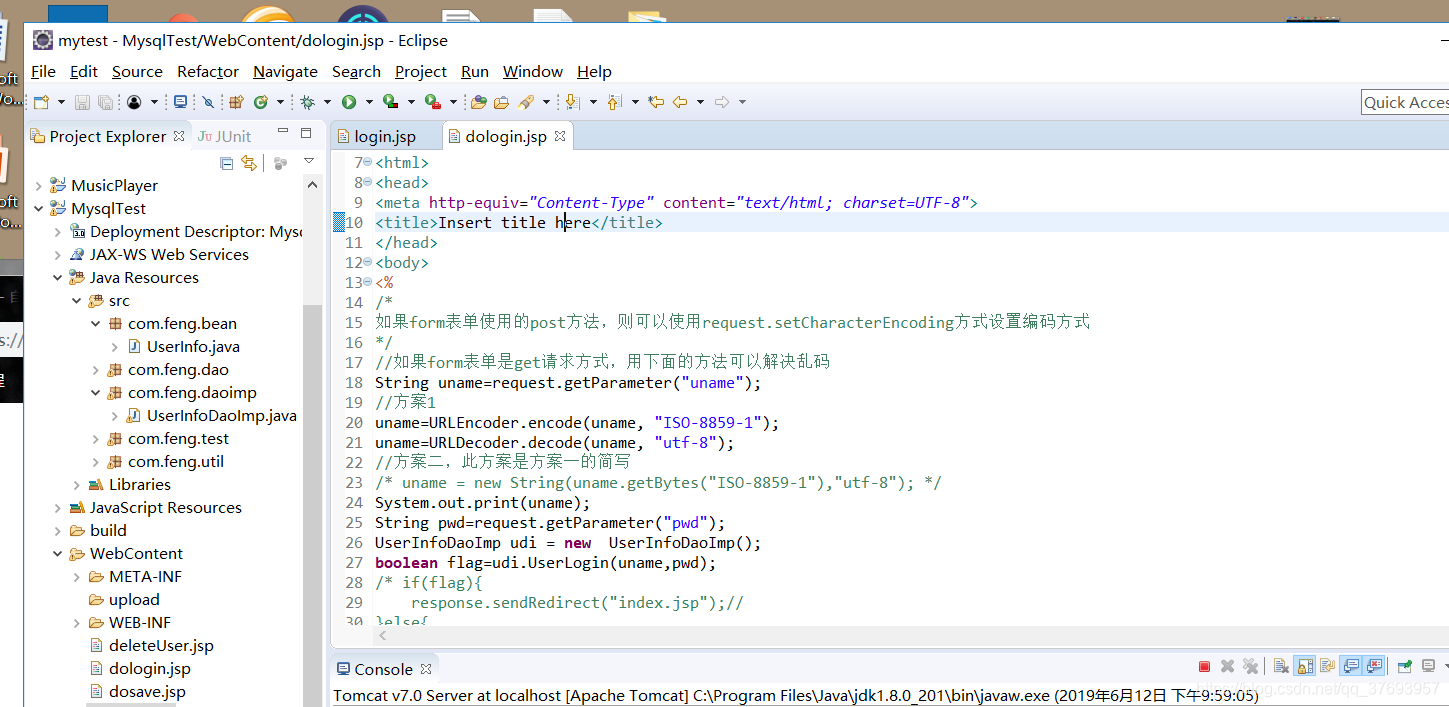The image size is (1449, 707).
Task: Collapse the com.feng.bean package
Action: [x=96, y=324]
